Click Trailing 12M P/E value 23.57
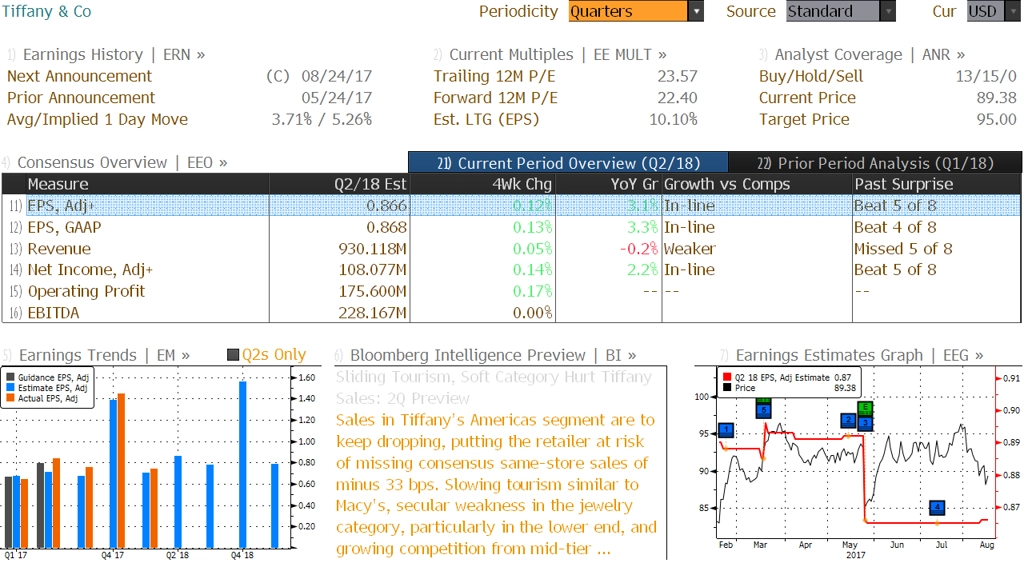 [677, 76]
